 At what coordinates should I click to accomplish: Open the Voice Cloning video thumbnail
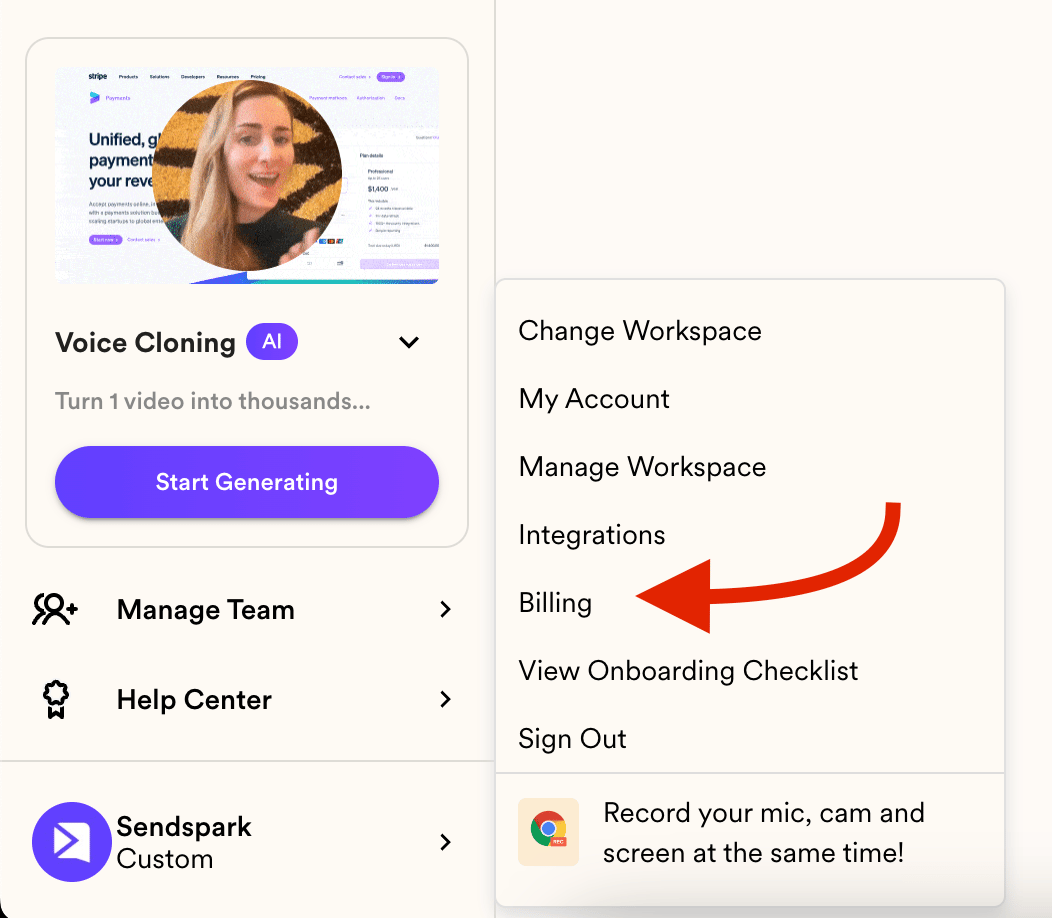(247, 175)
